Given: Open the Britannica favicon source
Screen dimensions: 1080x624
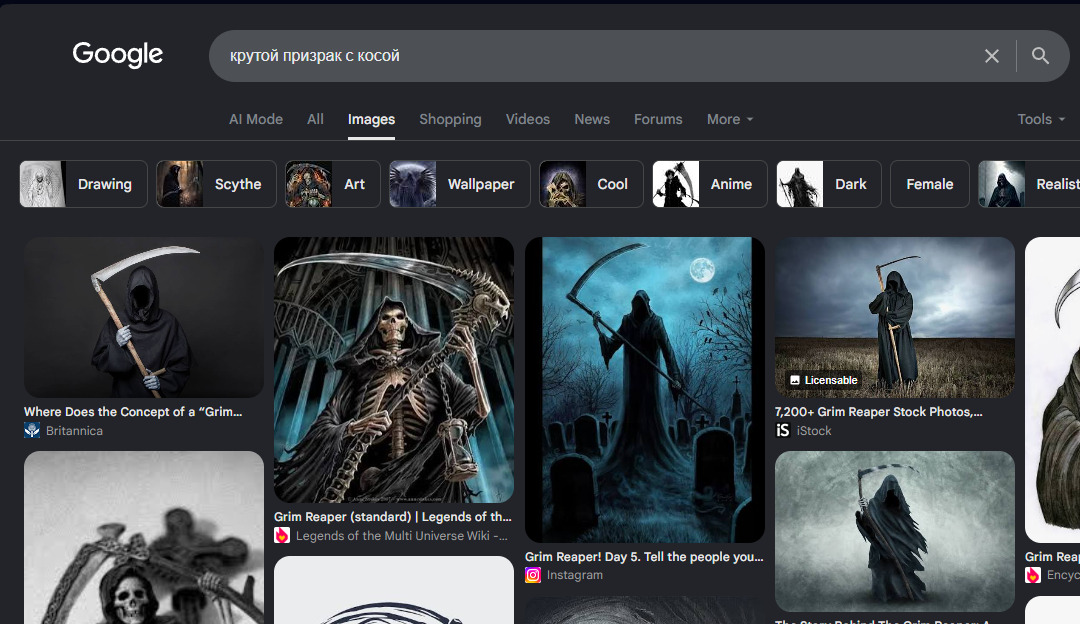Looking at the screenshot, I should [32, 430].
